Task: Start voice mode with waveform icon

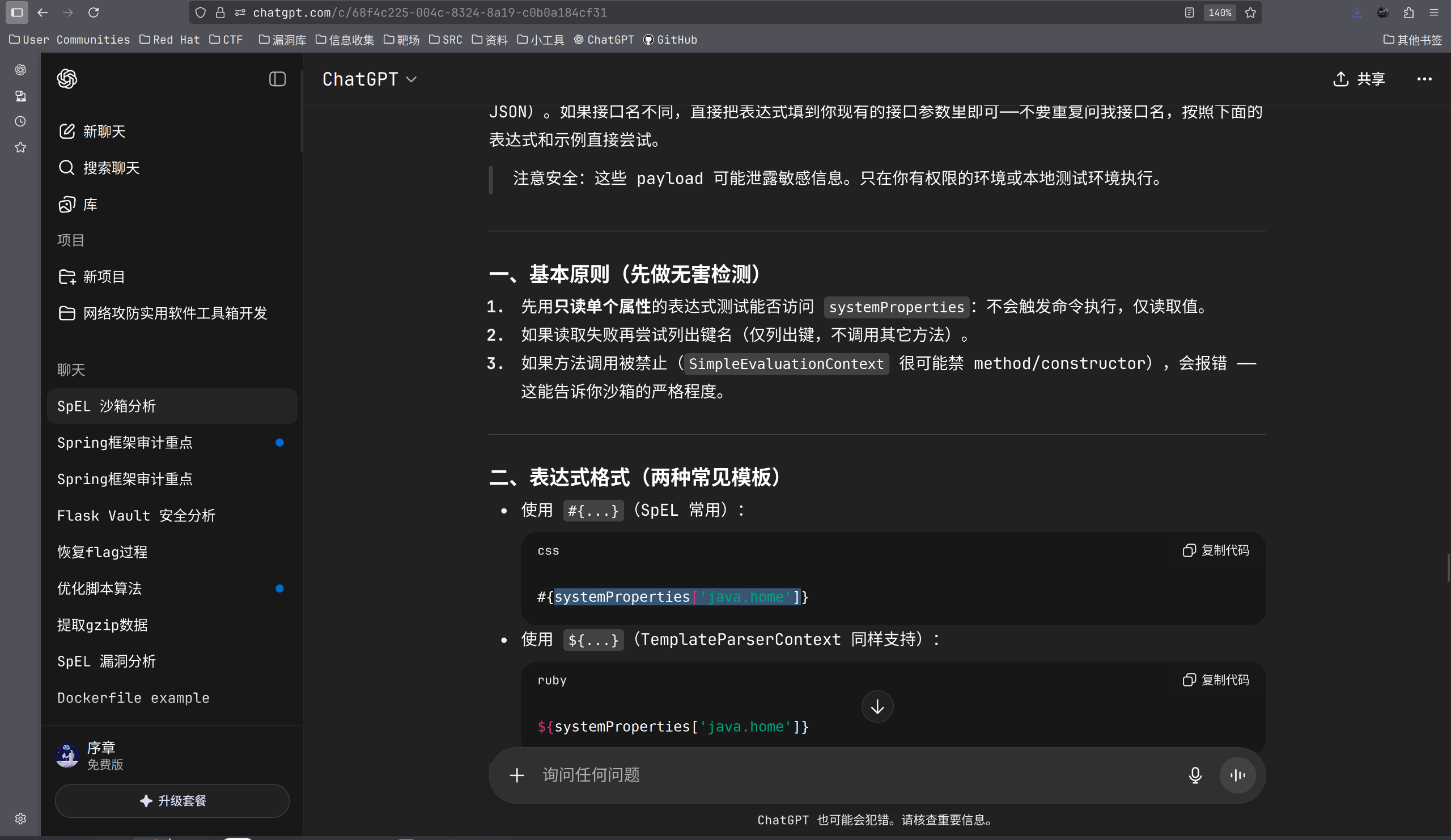Action: [1237, 775]
